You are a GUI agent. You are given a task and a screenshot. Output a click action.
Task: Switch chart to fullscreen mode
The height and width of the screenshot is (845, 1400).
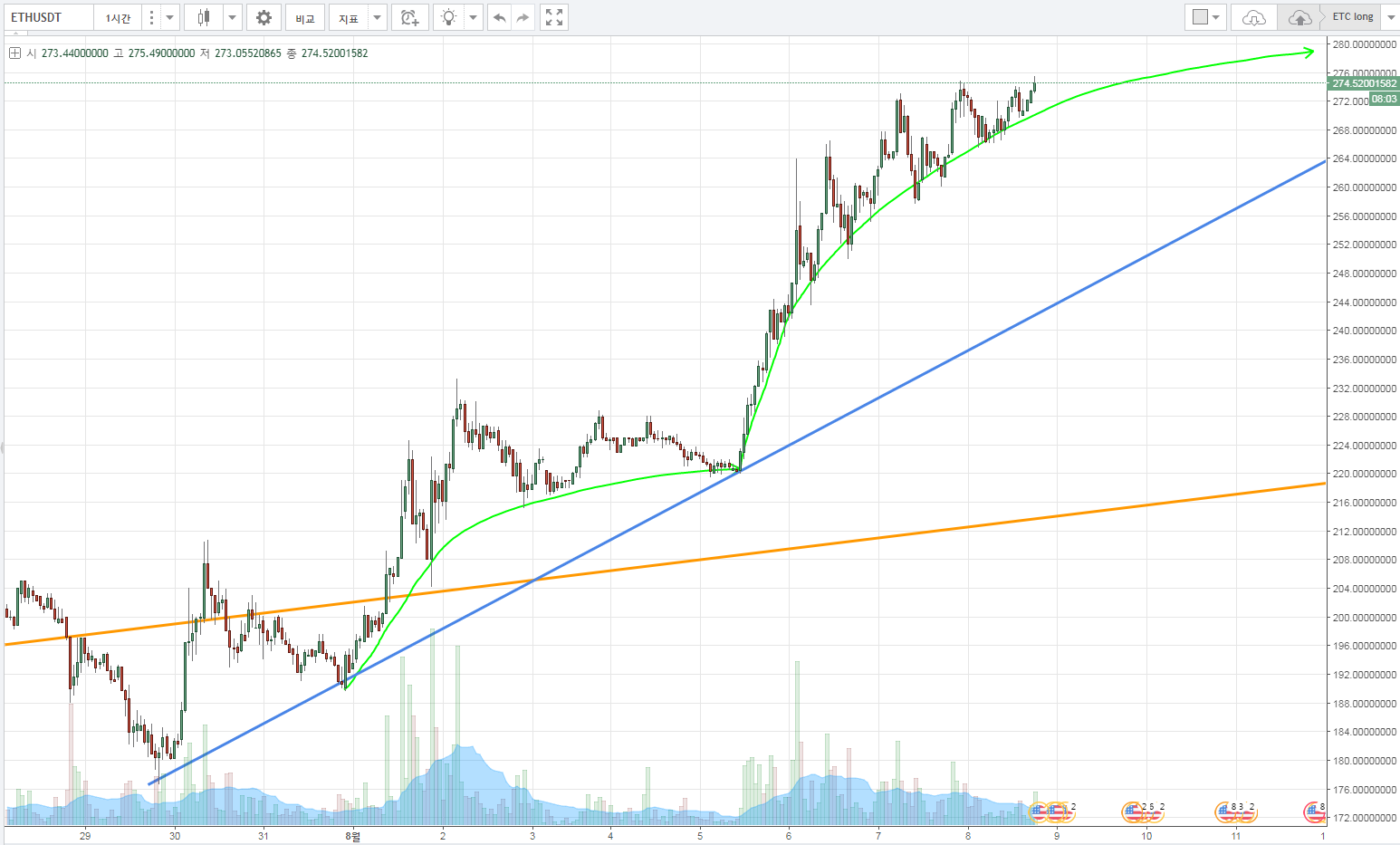[554, 17]
